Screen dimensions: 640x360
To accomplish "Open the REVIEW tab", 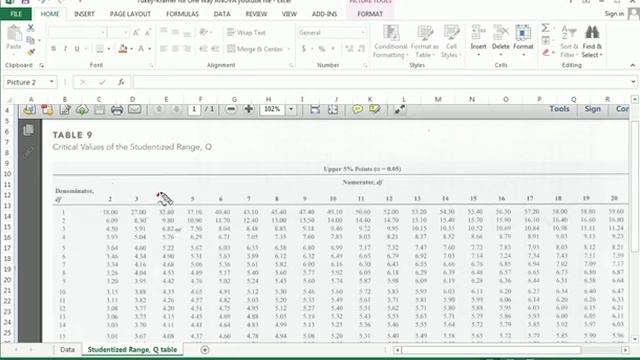I will click(256, 14).
